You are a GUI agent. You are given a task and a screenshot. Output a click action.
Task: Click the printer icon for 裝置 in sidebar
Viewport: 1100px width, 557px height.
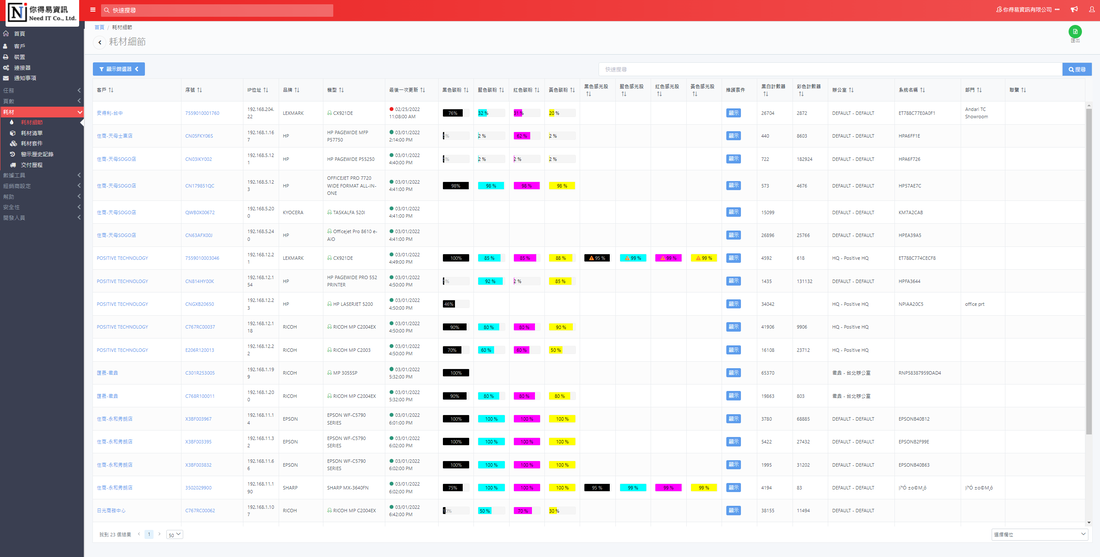6,57
